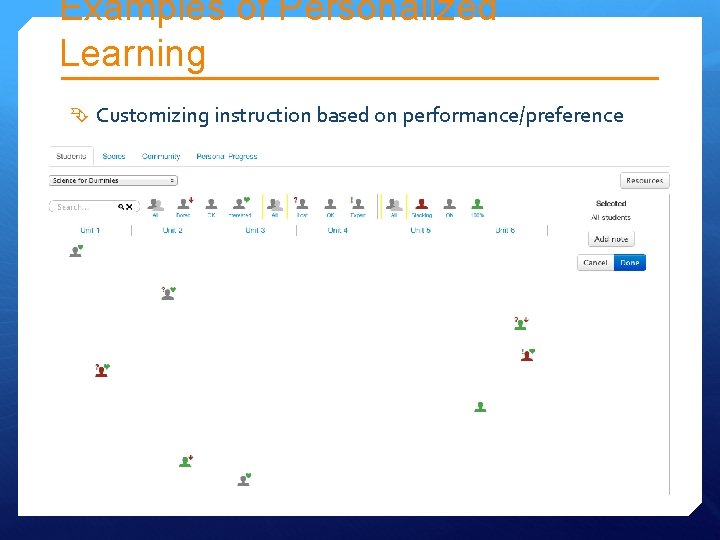Open the Community tab
This screenshot has width=720, height=540.
(161, 156)
